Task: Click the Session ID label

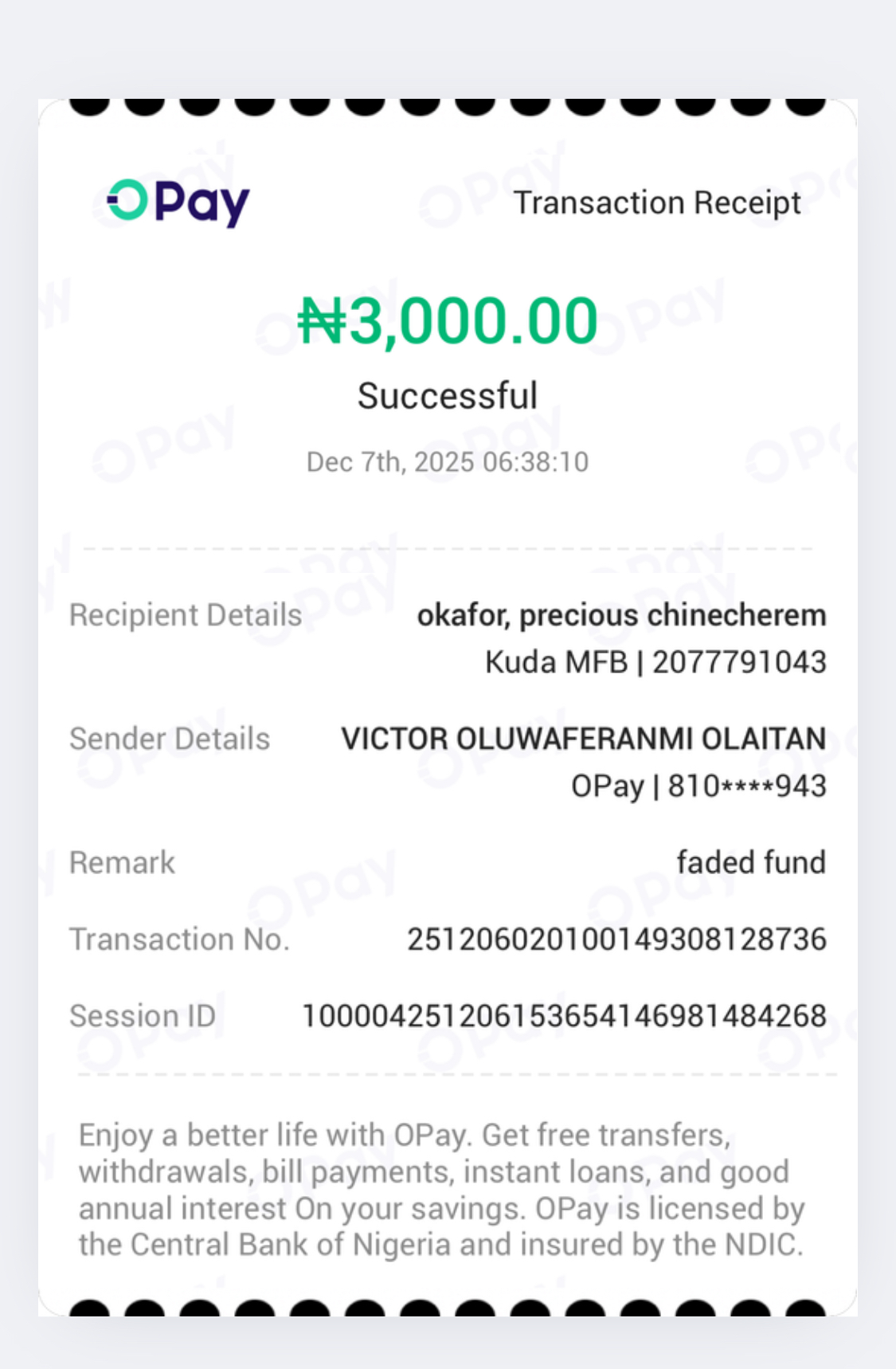Action: pyautogui.click(x=143, y=1016)
